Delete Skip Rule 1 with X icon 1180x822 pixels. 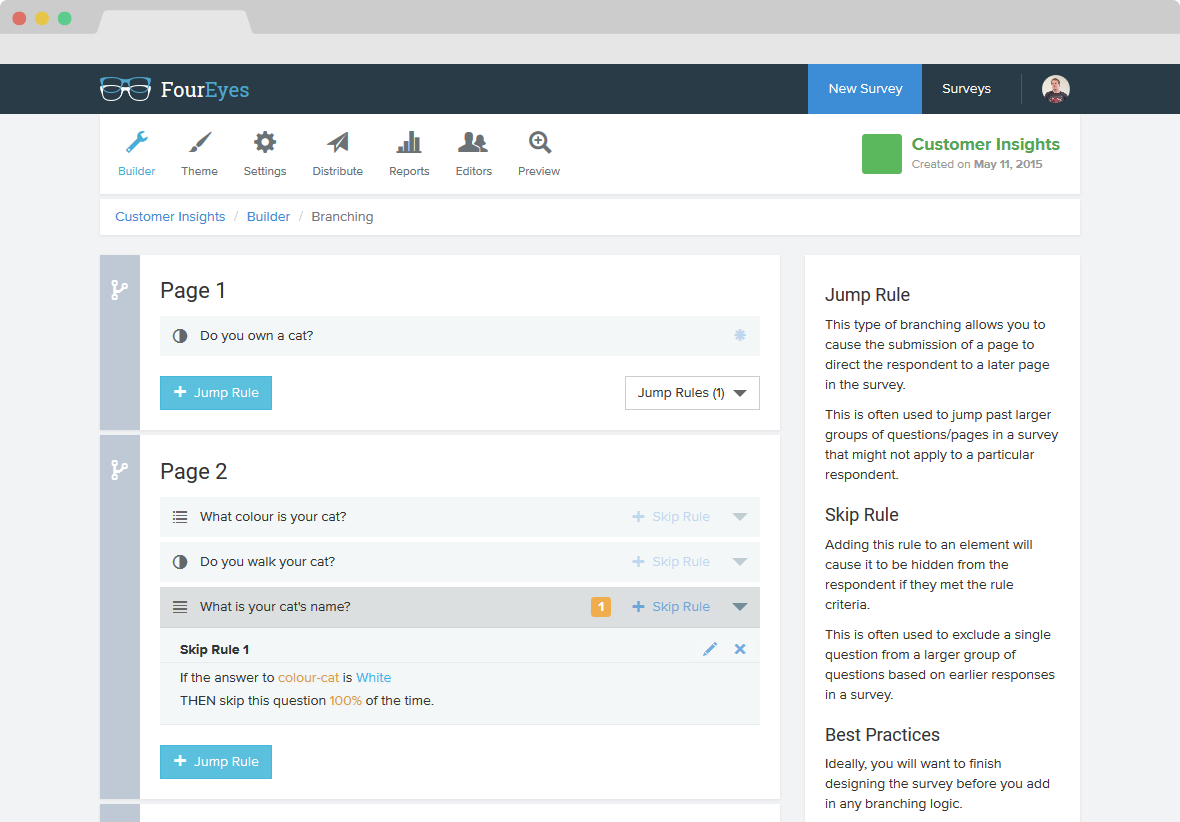tap(741, 649)
